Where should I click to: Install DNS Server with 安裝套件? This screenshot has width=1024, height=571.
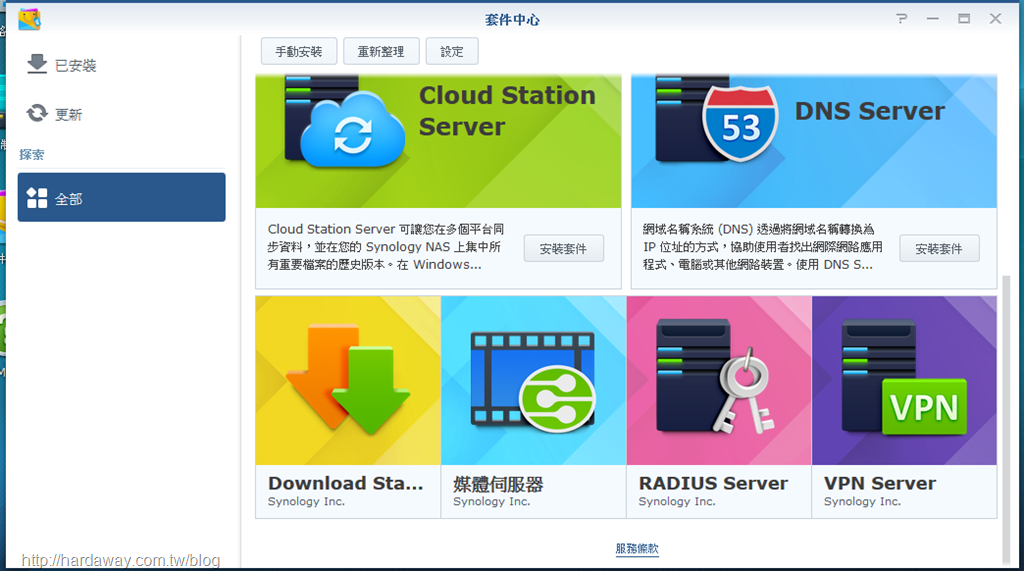(x=939, y=248)
